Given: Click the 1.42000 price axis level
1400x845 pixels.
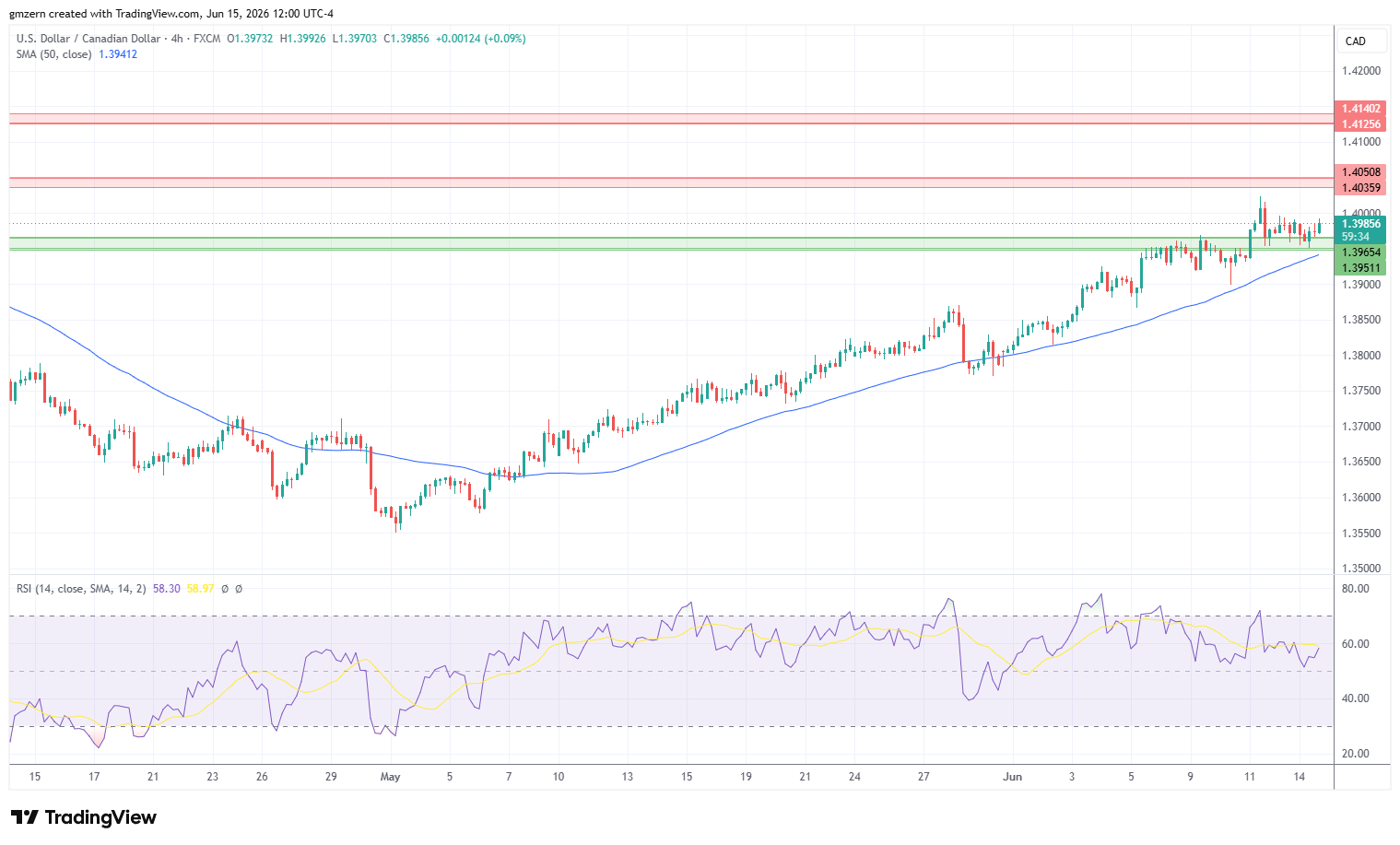Looking at the screenshot, I should 1360,71.
